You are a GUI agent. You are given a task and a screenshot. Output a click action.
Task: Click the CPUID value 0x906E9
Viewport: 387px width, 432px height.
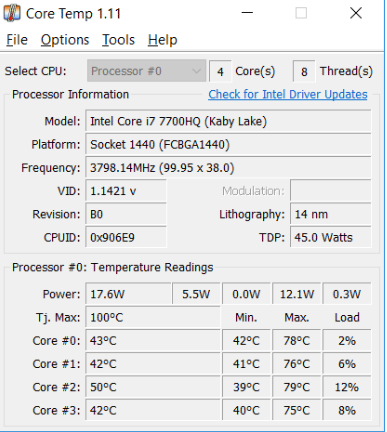(126, 238)
